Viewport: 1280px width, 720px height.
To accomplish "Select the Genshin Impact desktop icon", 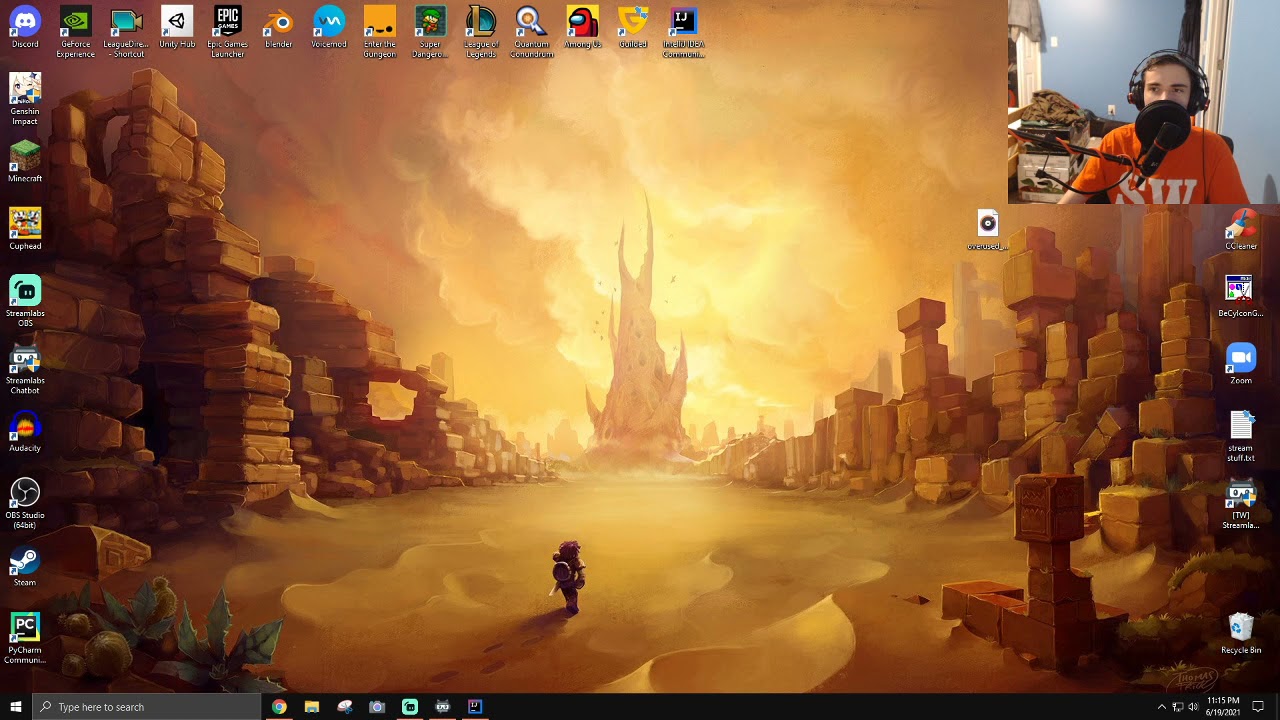I will coord(25,100).
